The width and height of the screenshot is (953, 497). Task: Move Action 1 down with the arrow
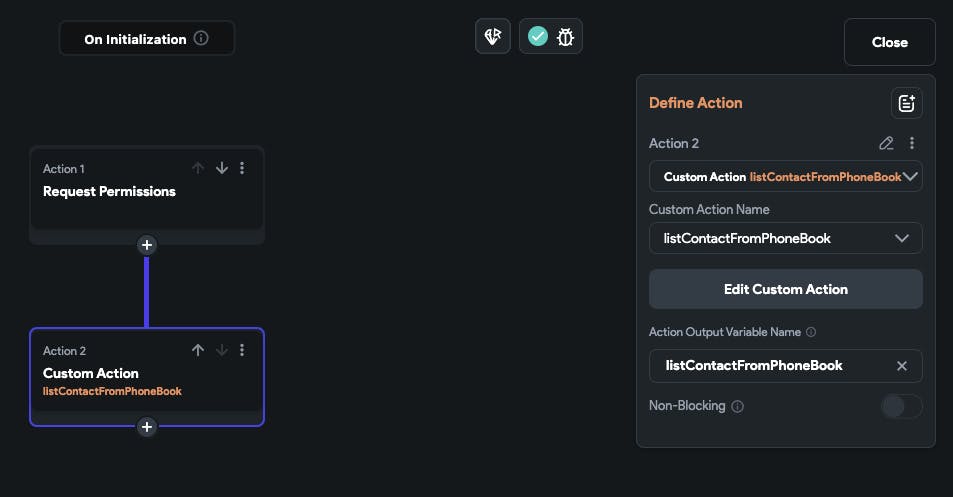pos(222,168)
